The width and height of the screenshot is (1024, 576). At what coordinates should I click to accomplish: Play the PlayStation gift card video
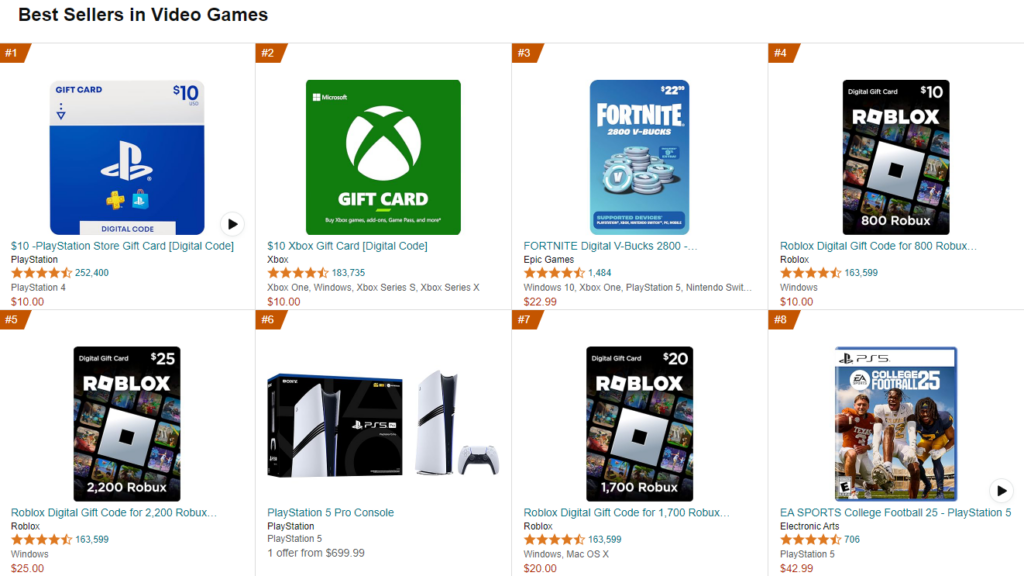(x=232, y=224)
